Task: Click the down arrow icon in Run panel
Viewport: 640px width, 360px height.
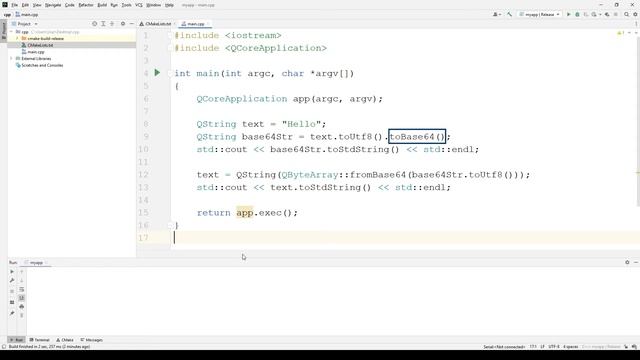Action: coord(22,281)
